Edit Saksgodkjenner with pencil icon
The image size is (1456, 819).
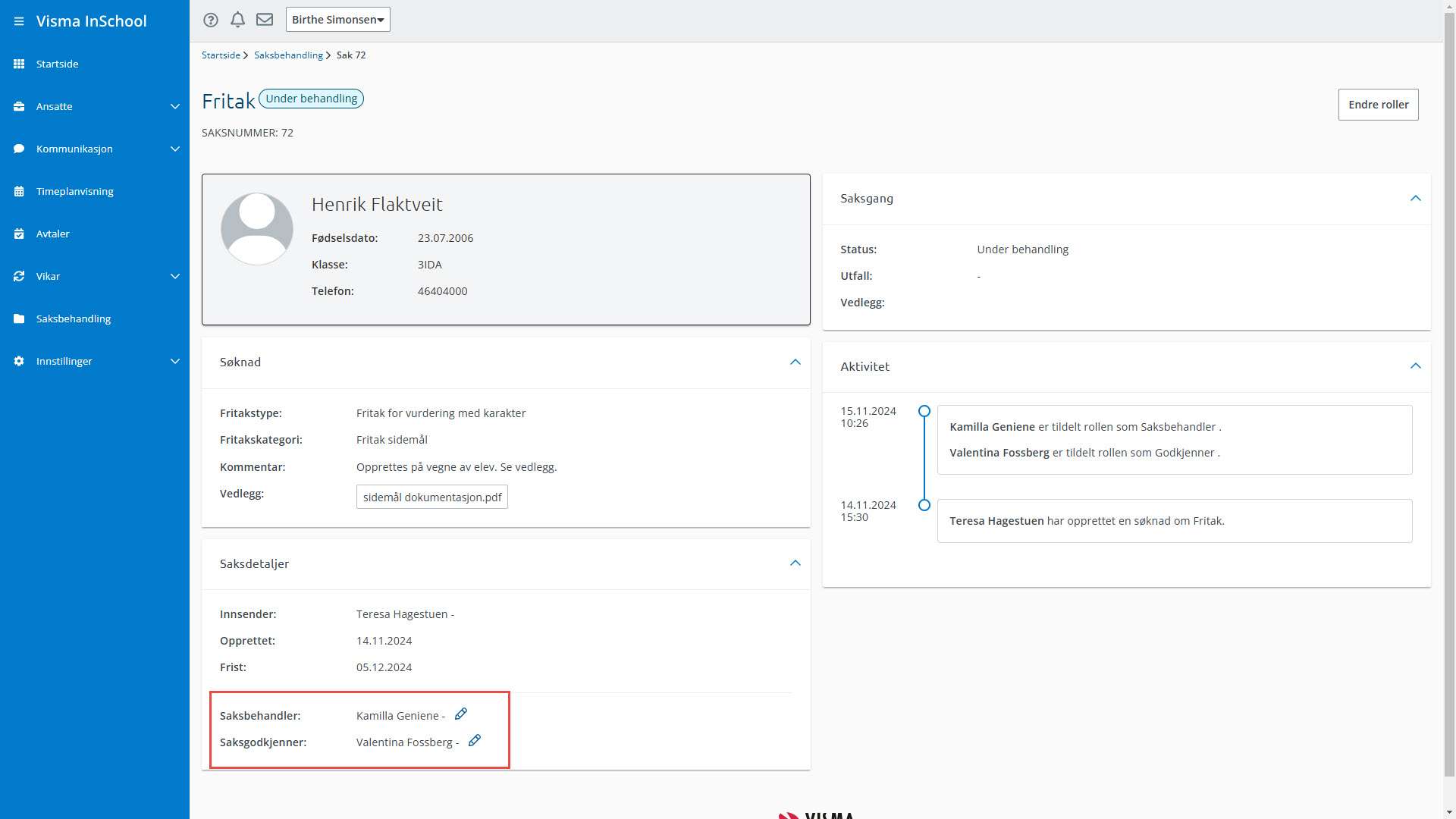[x=475, y=741]
